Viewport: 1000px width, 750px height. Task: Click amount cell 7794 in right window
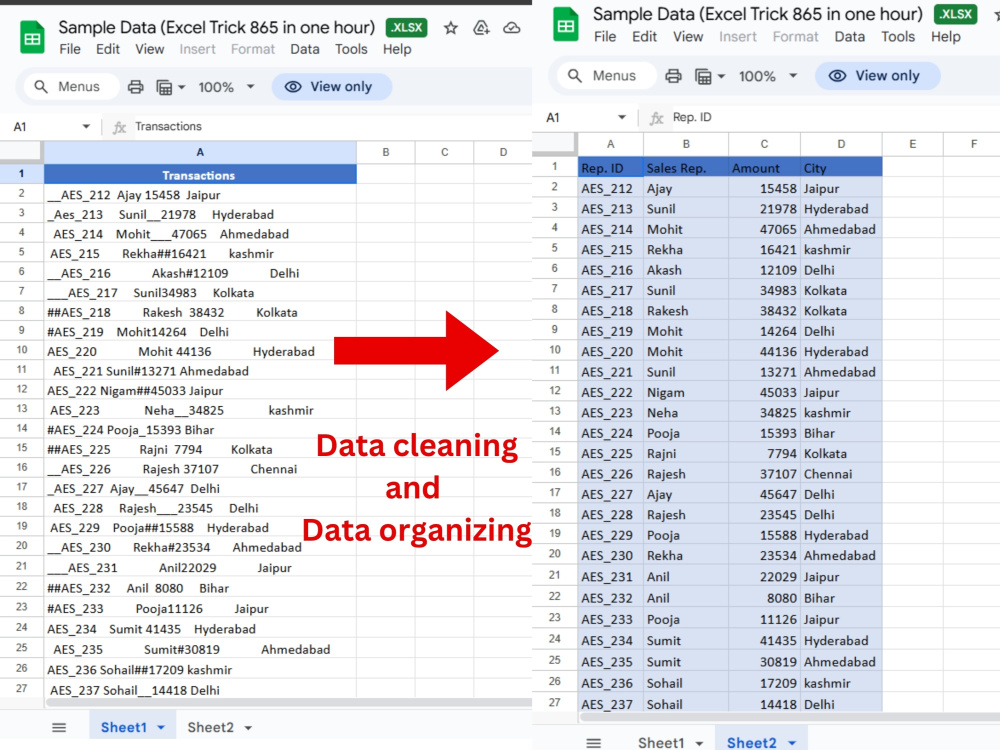tap(764, 453)
